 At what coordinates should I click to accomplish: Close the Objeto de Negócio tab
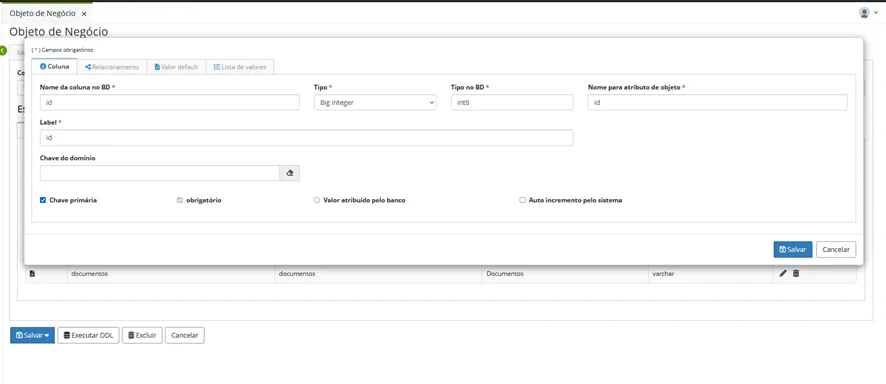84,14
